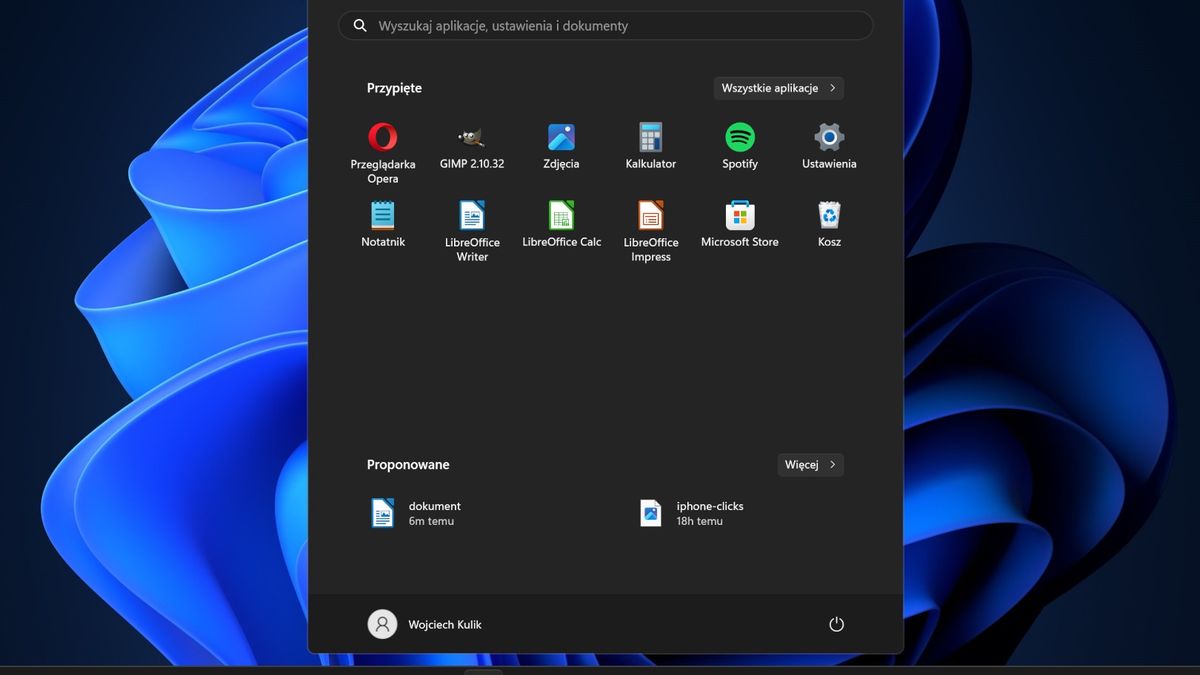Click the '6m temu' timestamp text

[x=431, y=521]
